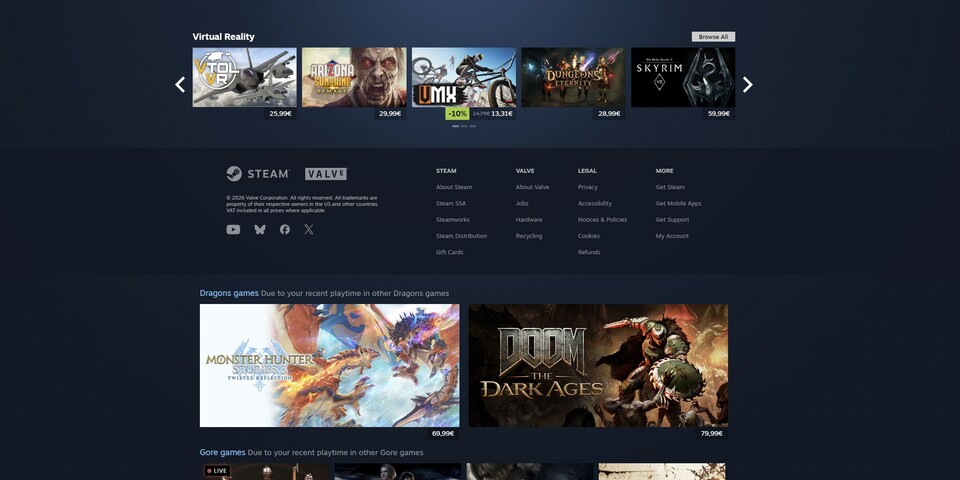Viewport: 960px width, 480px height.
Task: Open the discounted UMX game tile
Action: click(464, 77)
